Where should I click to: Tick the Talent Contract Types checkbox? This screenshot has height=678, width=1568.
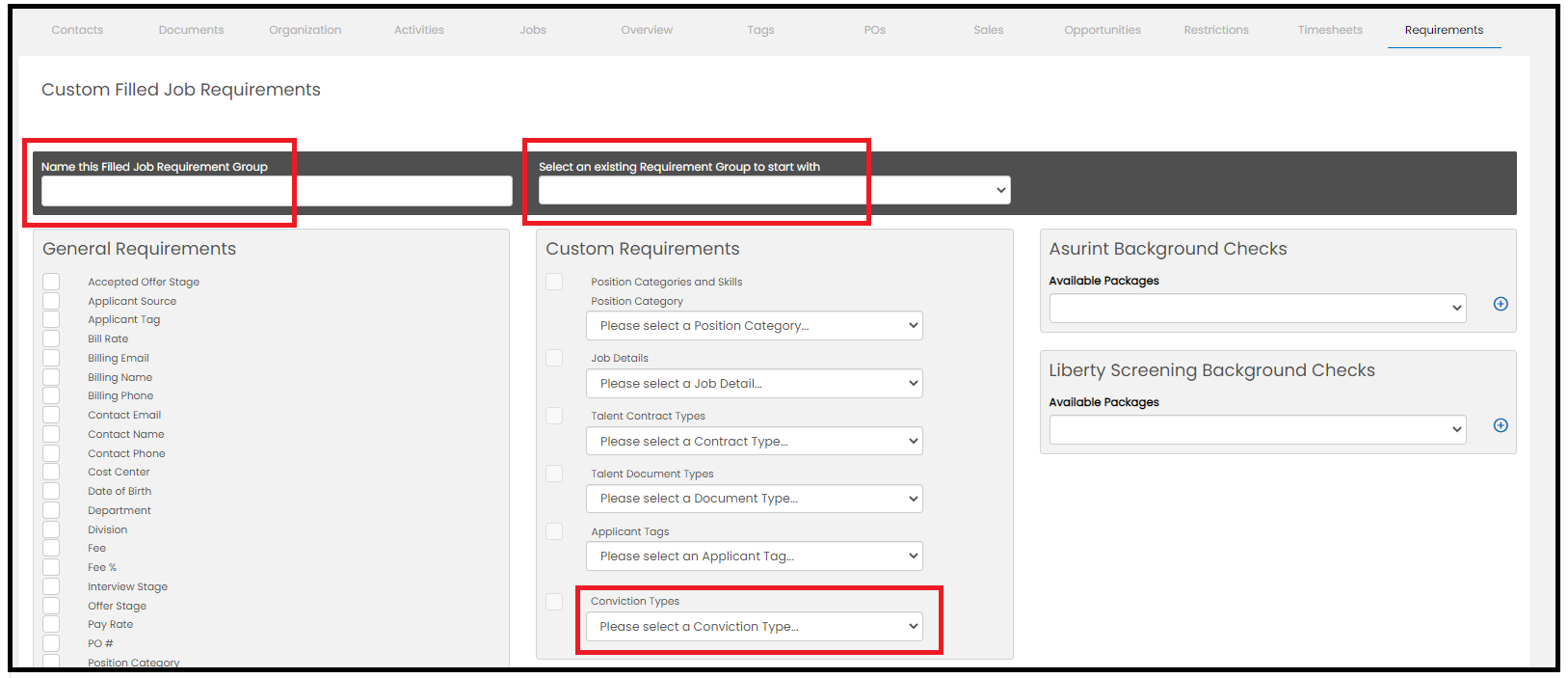pyautogui.click(x=554, y=416)
